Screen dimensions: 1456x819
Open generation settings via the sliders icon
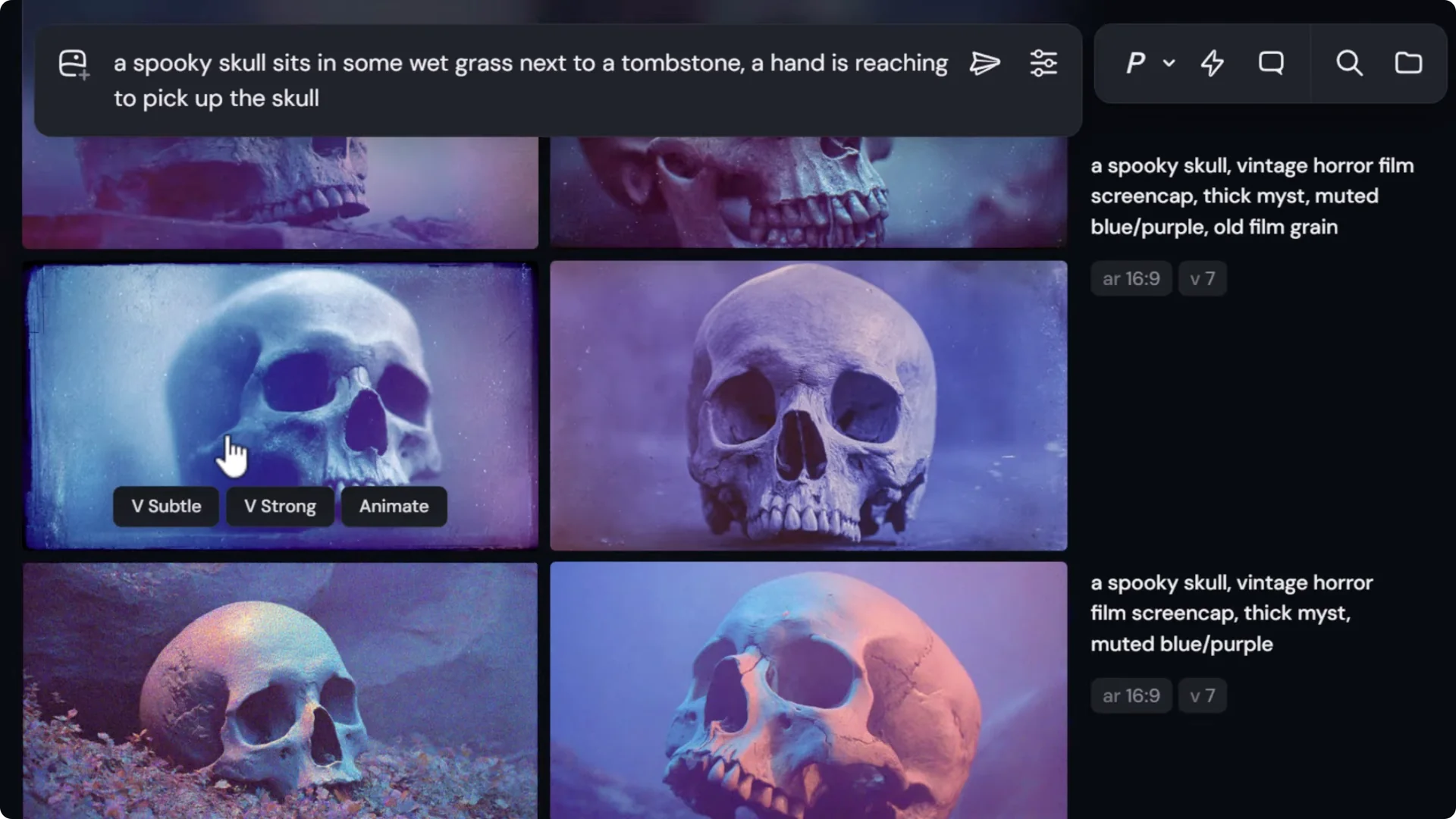[x=1043, y=64]
